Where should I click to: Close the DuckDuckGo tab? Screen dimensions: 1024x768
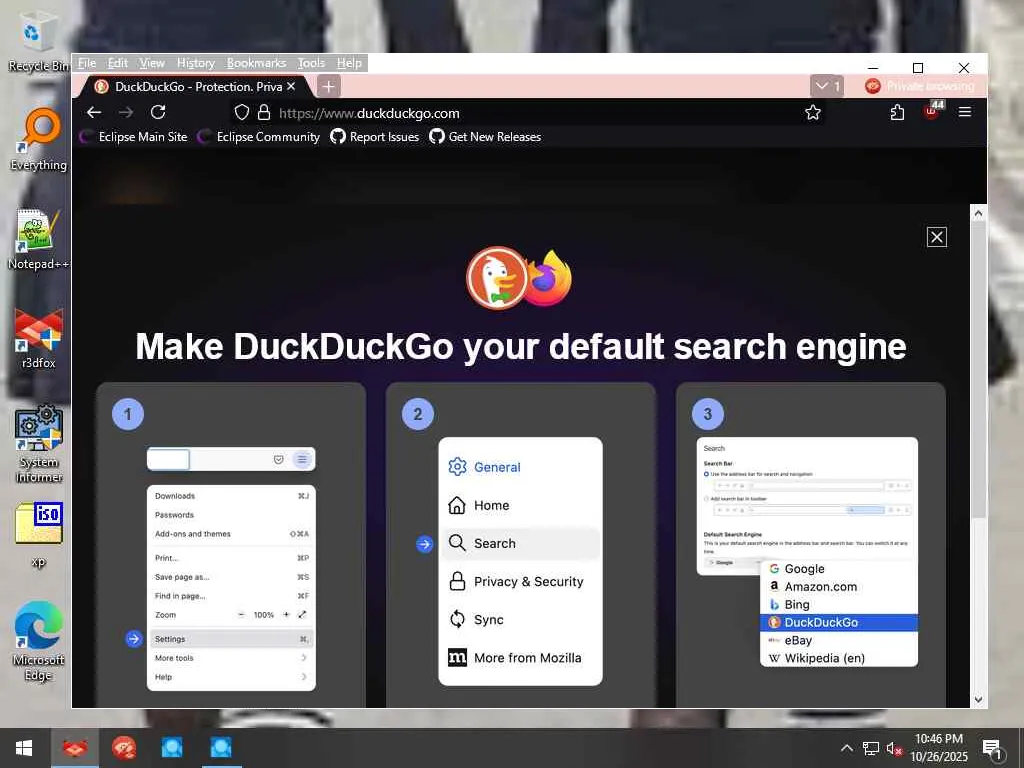tap(291, 86)
